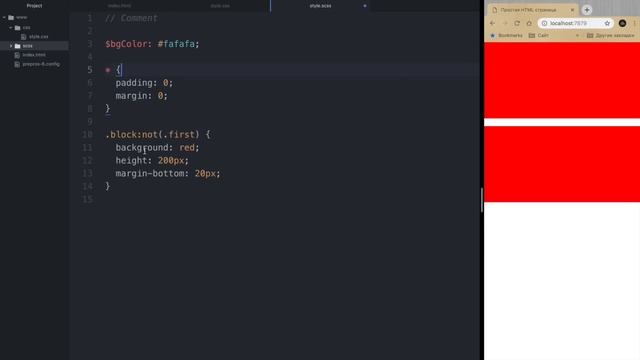The image size is (640, 360).
Task: Click the prepros config file icon
Action: pos(17,64)
